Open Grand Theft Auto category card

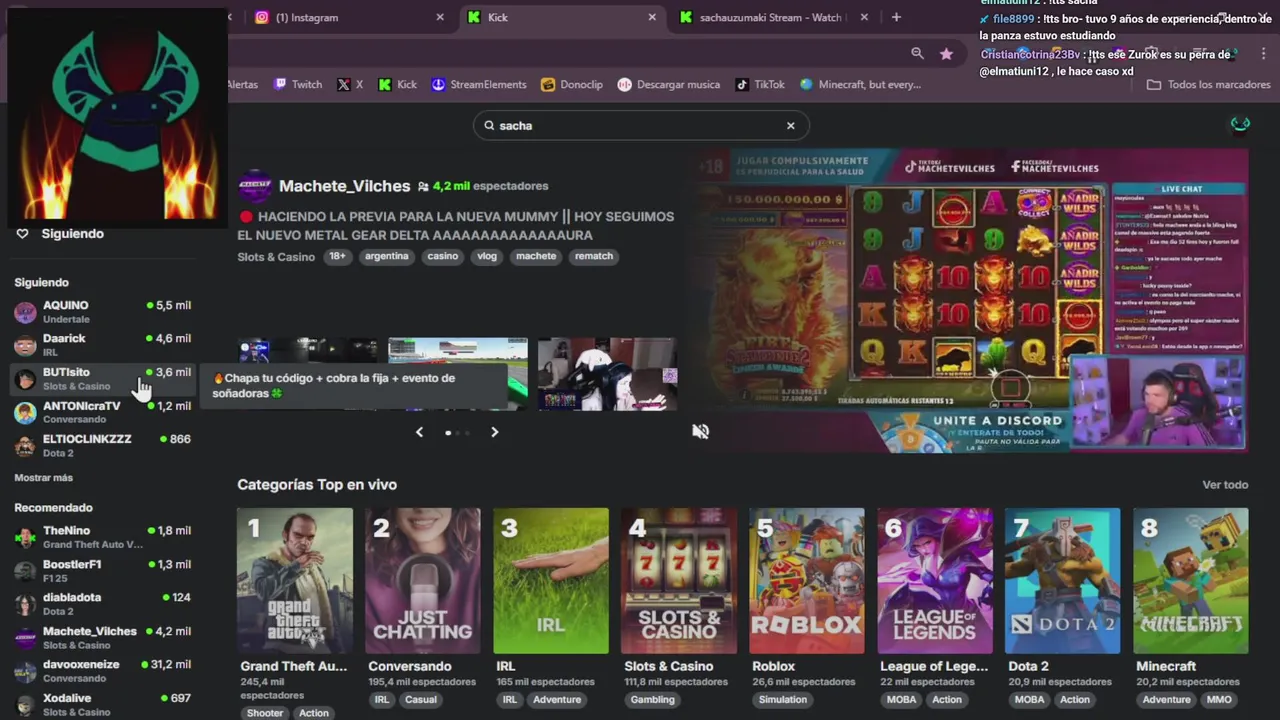click(x=295, y=581)
